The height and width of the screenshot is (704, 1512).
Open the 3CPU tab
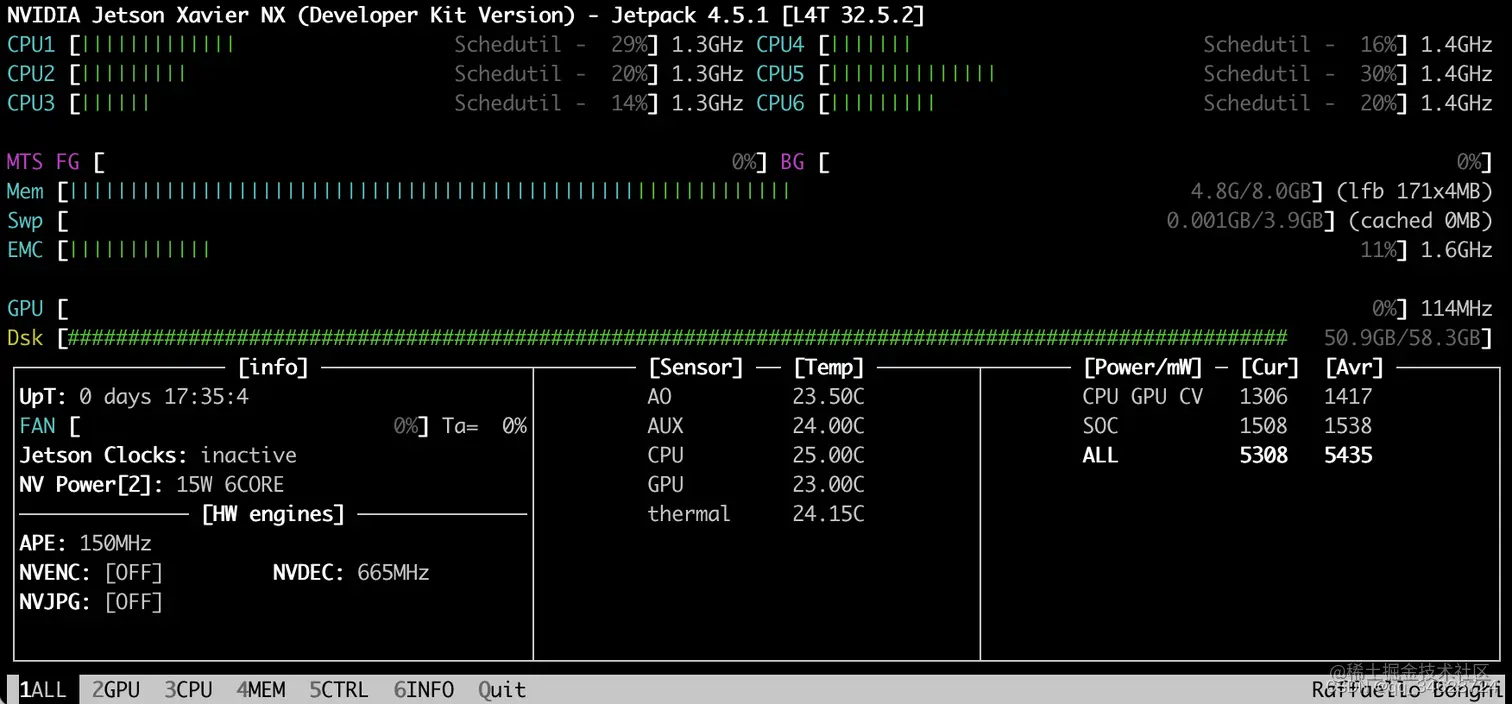coord(189,690)
